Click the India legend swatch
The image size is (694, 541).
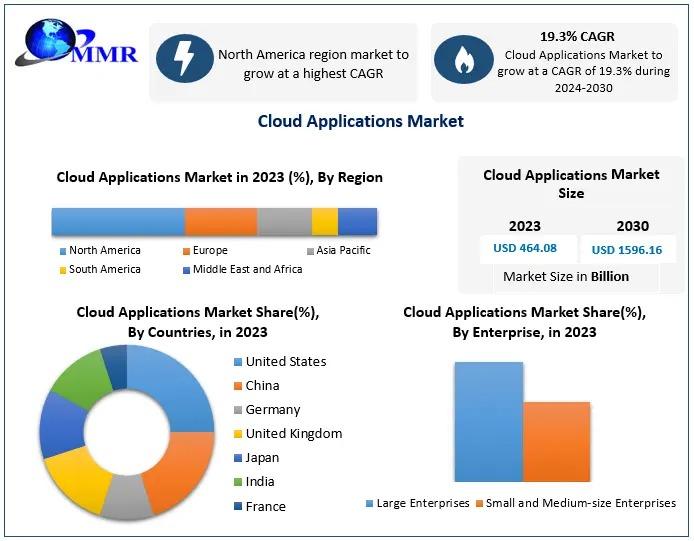pos(238,482)
